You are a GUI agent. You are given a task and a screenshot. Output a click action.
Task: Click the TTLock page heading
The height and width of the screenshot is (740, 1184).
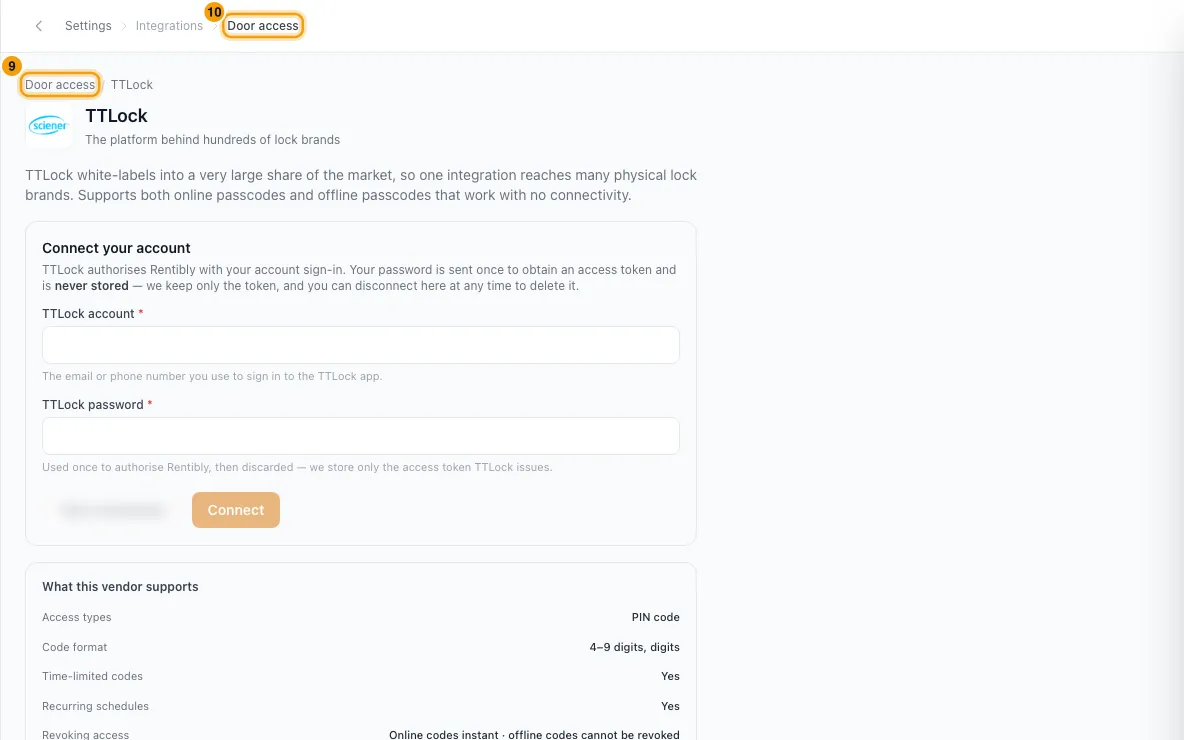point(116,116)
